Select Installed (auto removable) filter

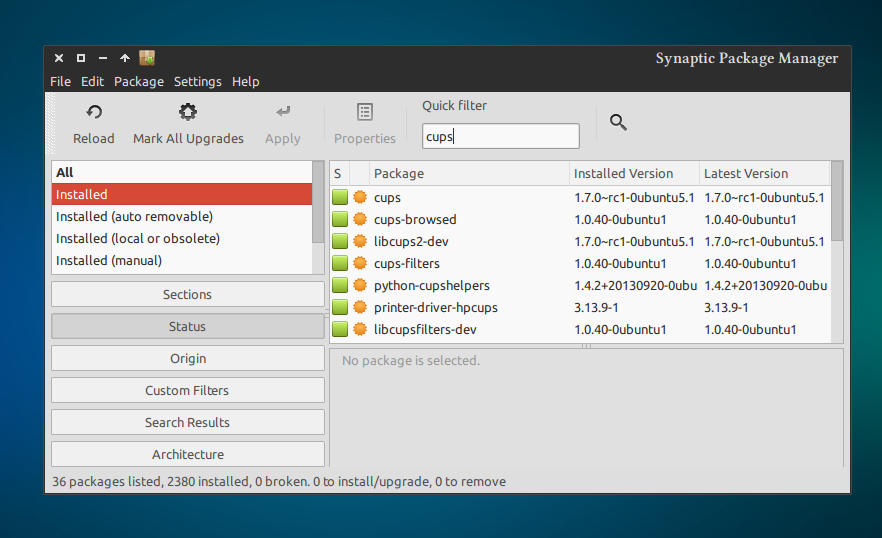click(x=182, y=216)
